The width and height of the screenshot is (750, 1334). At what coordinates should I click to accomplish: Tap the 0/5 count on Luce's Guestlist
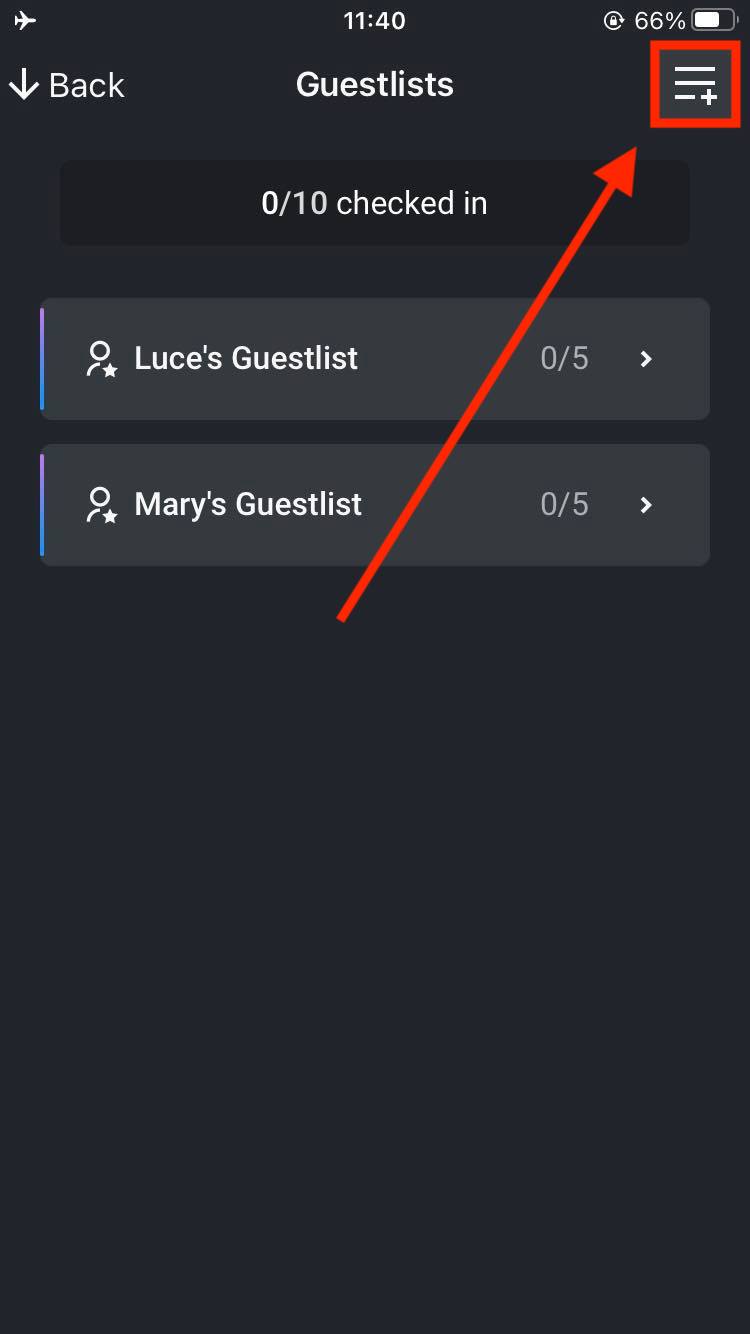565,359
